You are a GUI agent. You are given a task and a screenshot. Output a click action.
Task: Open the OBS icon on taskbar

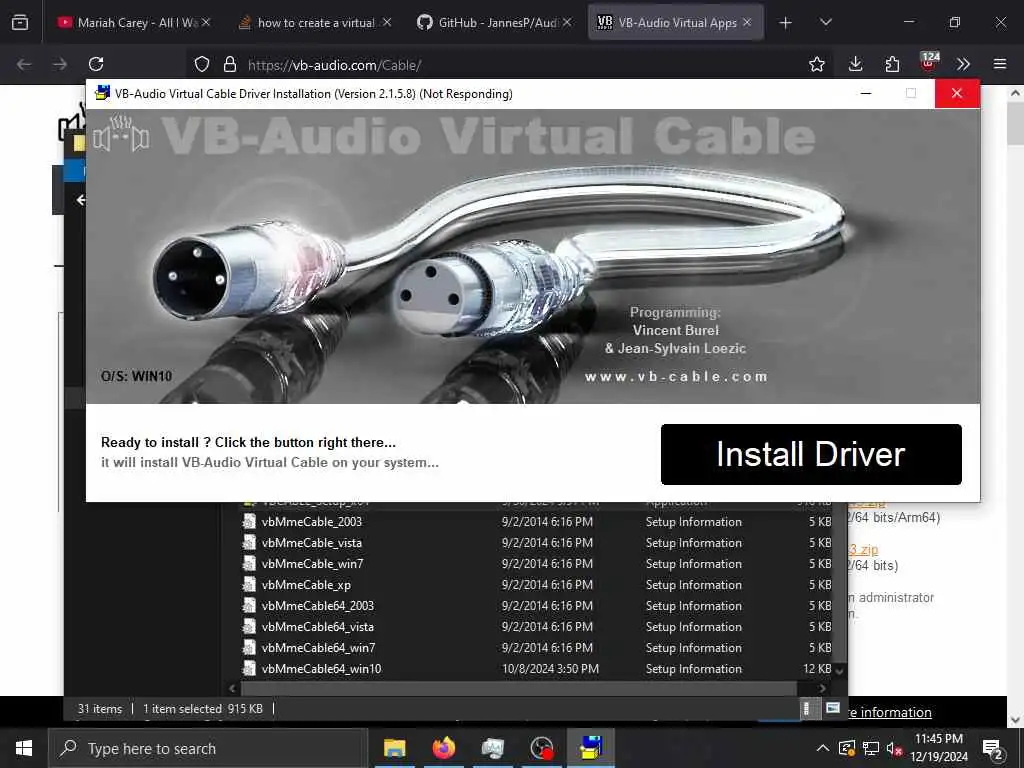[541, 748]
